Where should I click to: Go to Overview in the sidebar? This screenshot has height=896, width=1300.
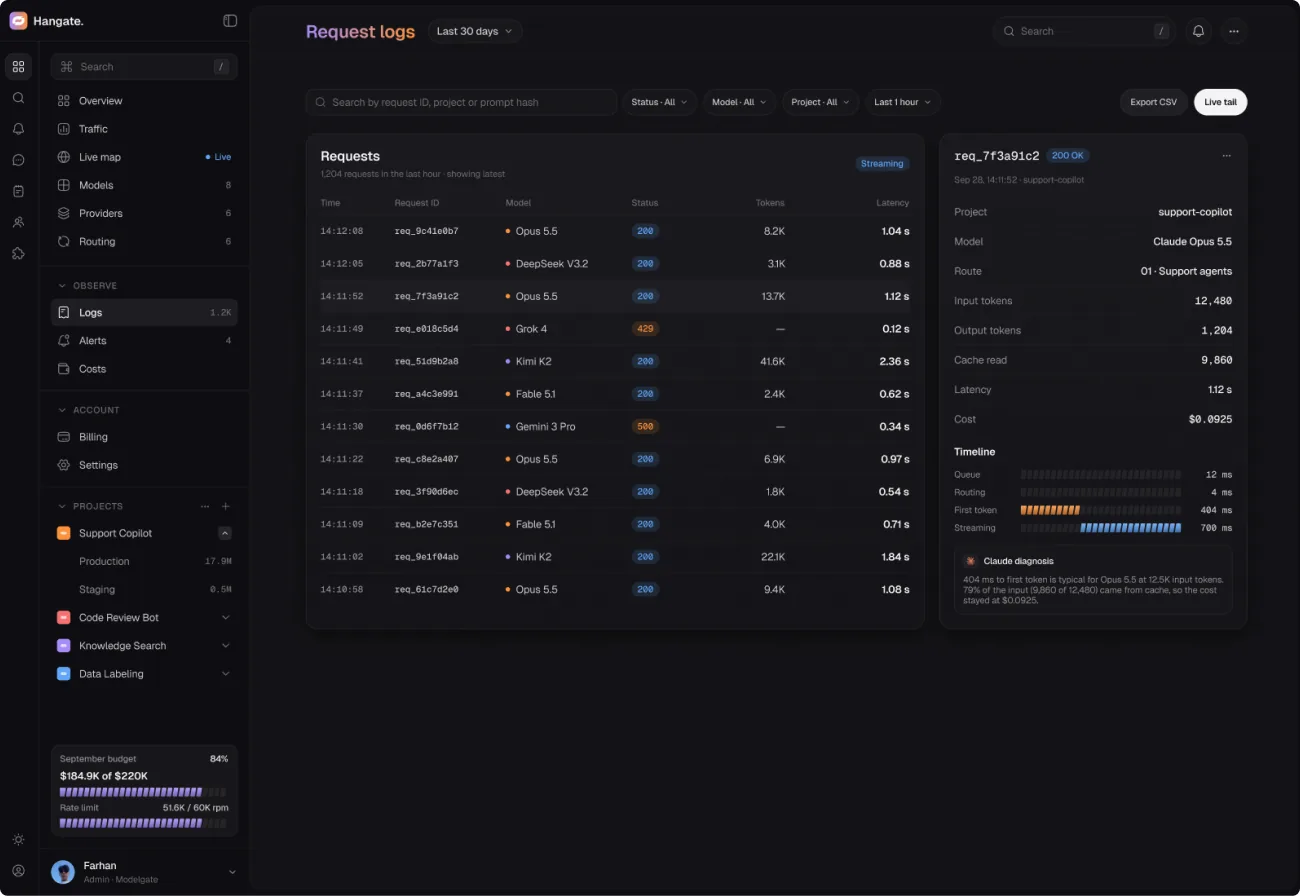[x=144, y=101]
